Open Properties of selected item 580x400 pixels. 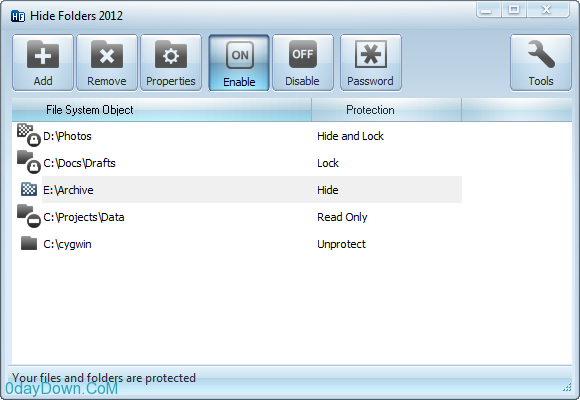(x=171, y=63)
